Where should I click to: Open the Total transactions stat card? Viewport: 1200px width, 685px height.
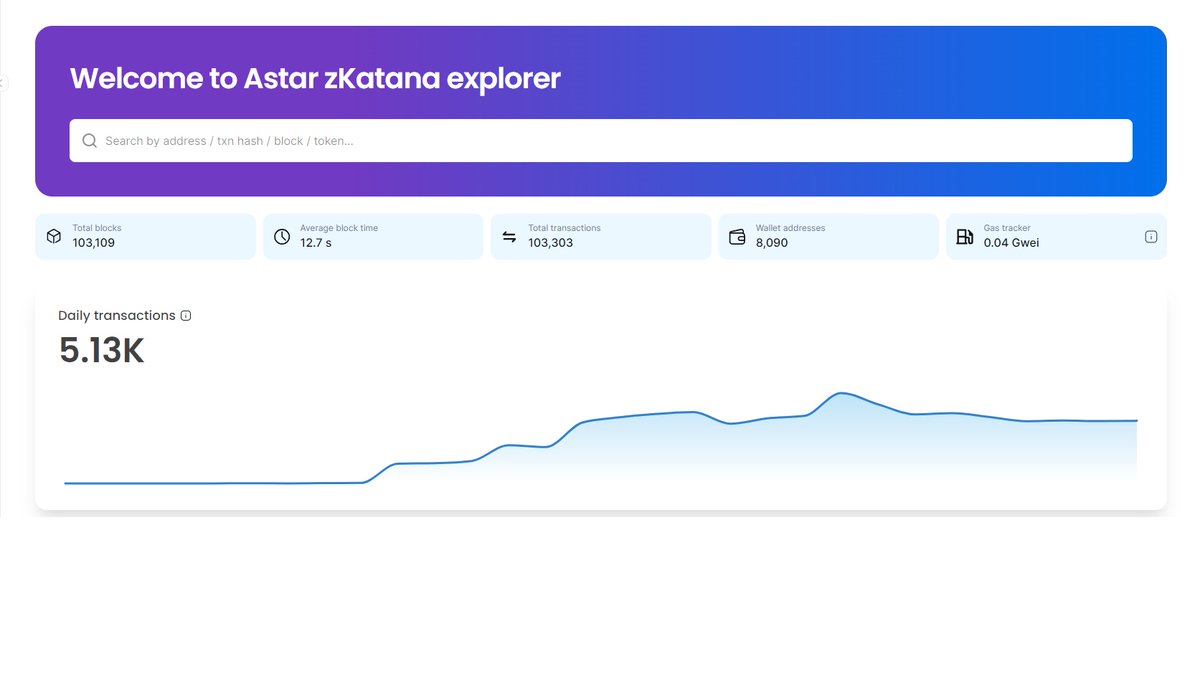tap(601, 237)
